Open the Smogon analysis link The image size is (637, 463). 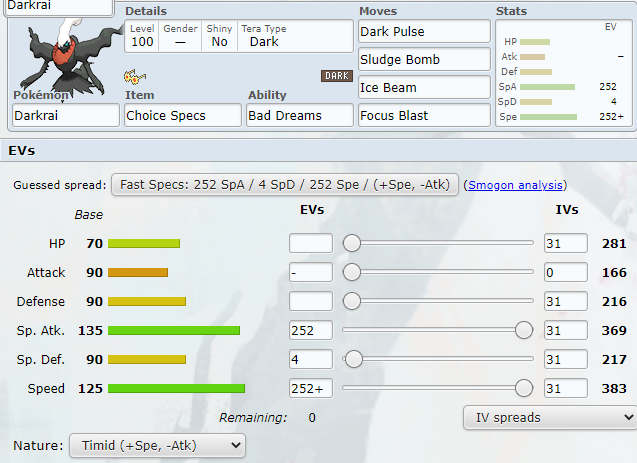[515, 185]
